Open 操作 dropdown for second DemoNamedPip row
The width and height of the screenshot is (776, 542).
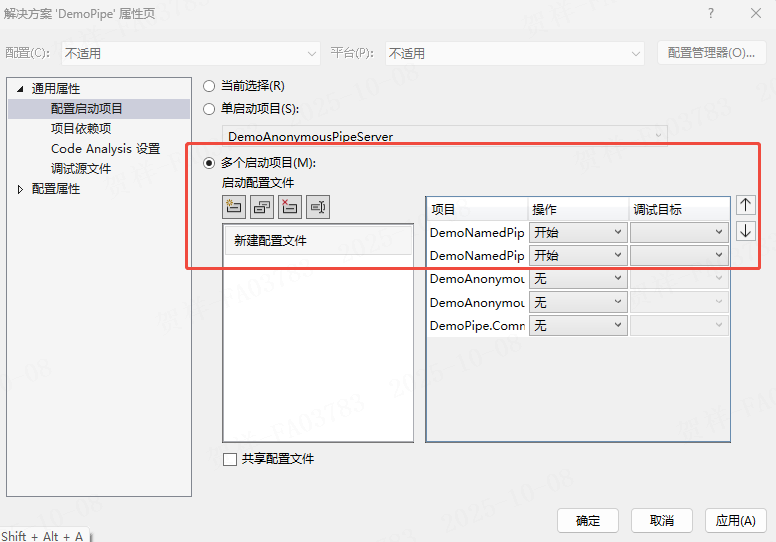point(578,255)
